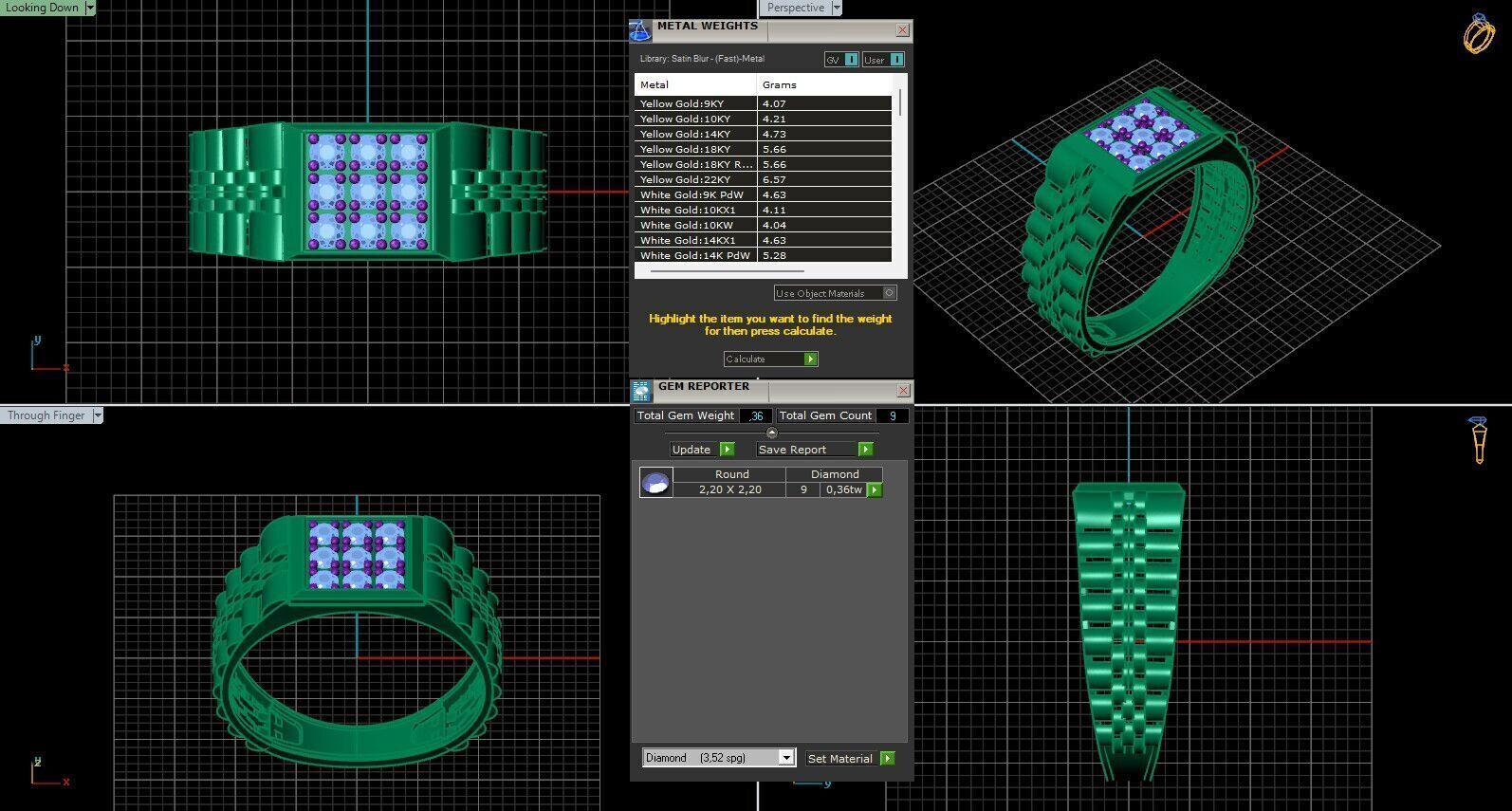Select the Through Finger viewport label

coord(46,415)
